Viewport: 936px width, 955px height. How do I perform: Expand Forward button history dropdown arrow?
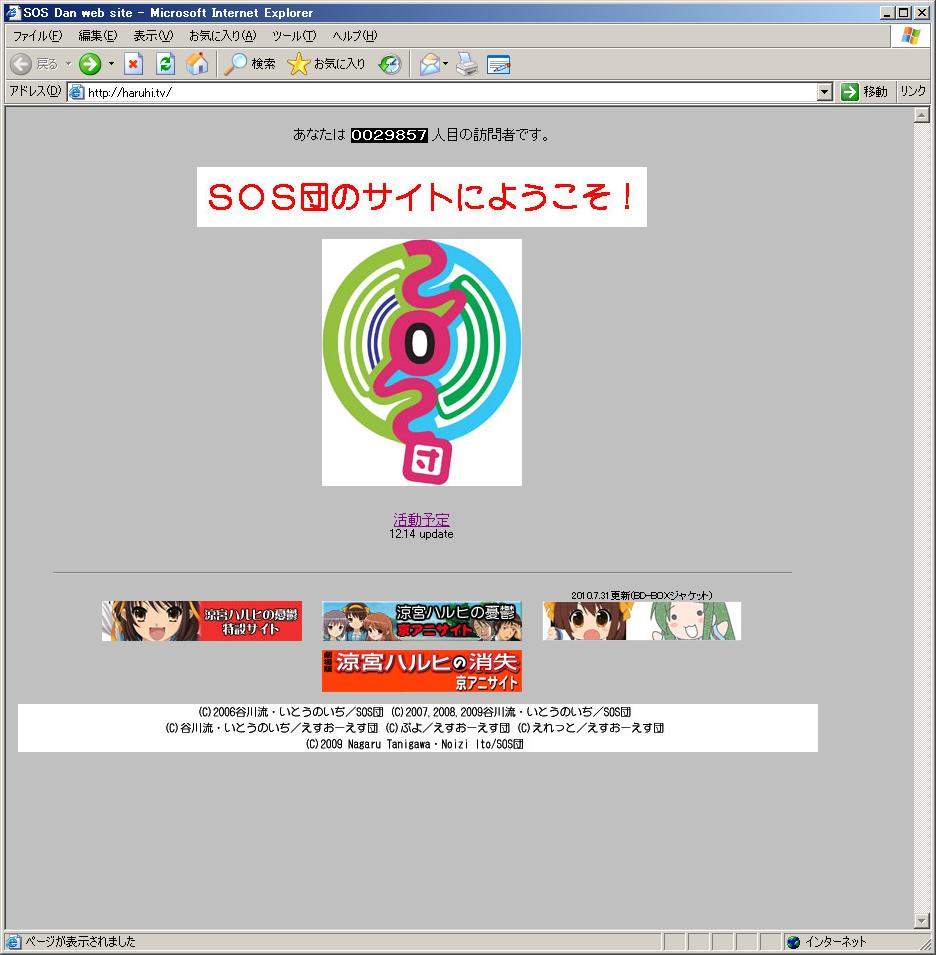coord(111,64)
